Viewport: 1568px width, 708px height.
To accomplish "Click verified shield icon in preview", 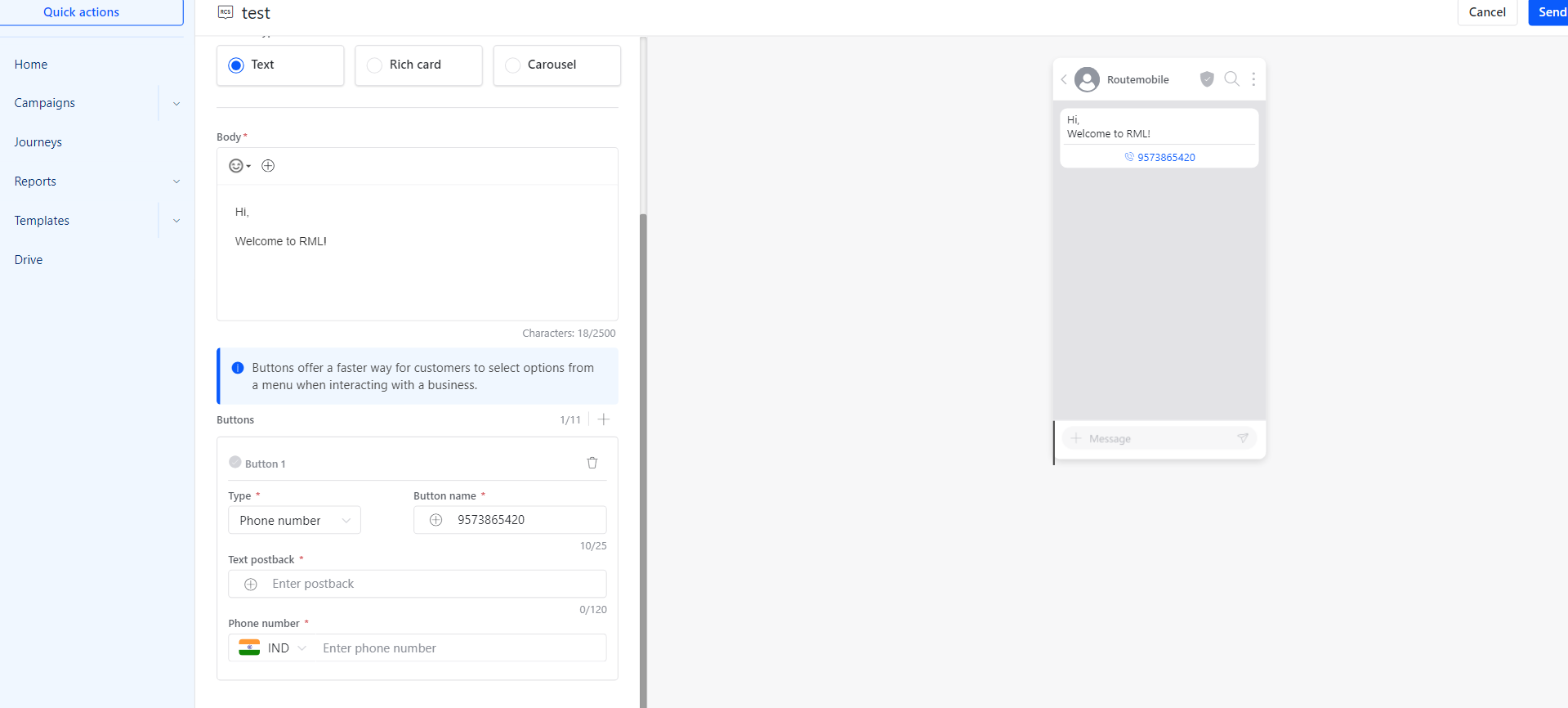I will pyautogui.click(x=1207, y=79).
